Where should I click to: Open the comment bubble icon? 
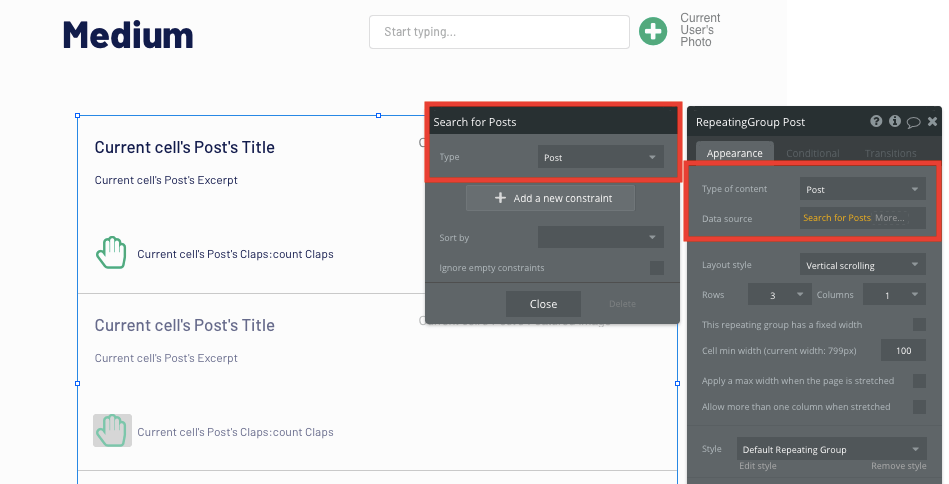point(913,122)
